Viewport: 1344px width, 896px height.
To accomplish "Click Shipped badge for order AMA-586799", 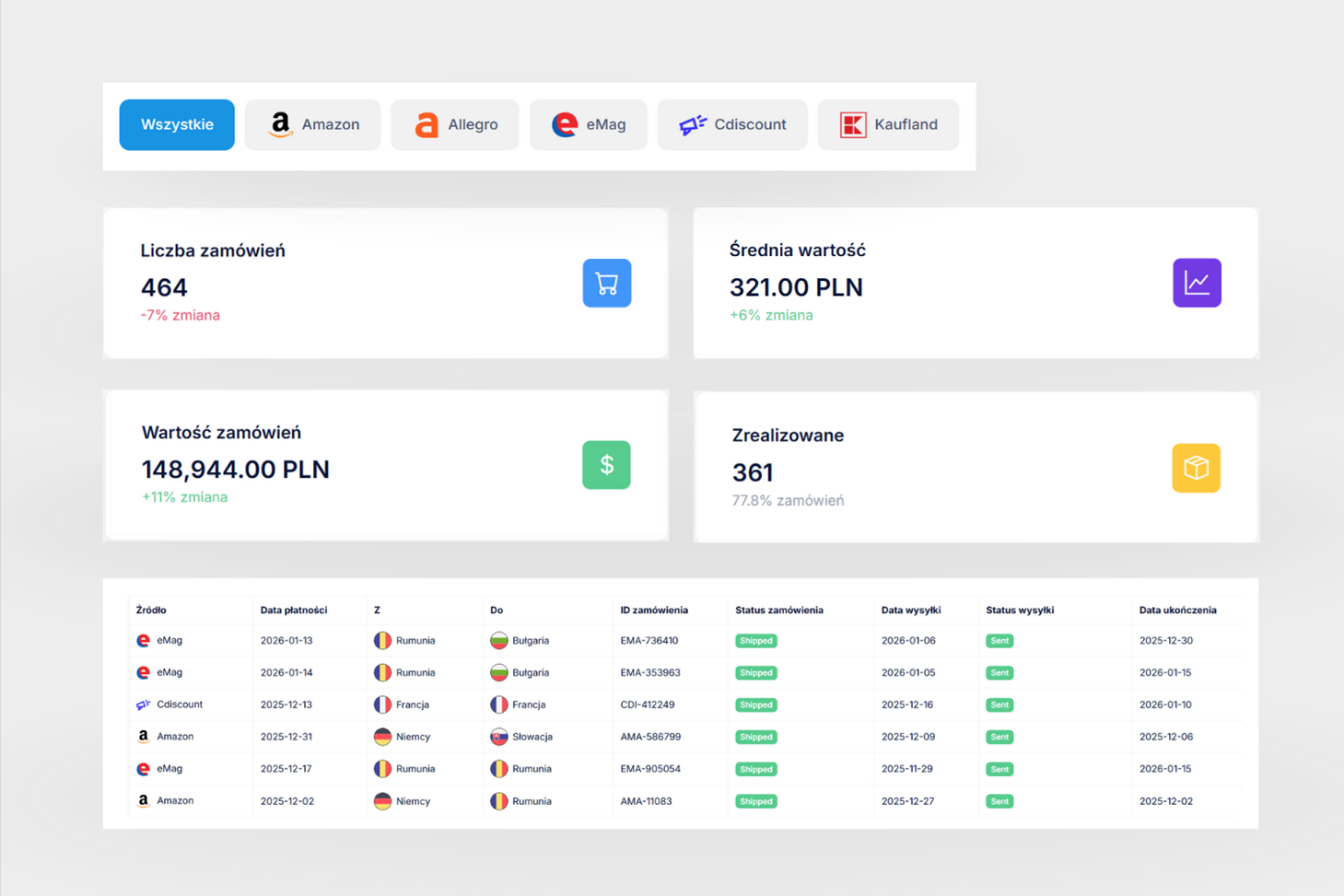I will pyautogui.click(x=755, y=737).
